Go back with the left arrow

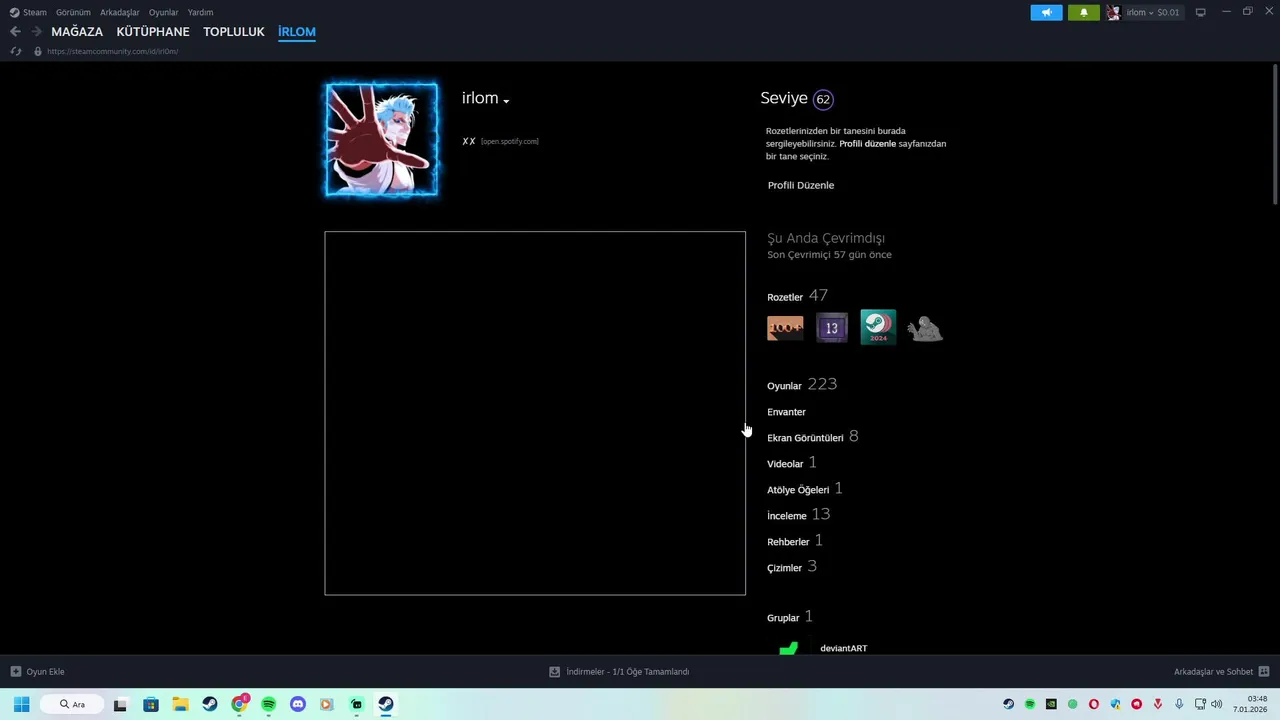click(x=15, y=32)
